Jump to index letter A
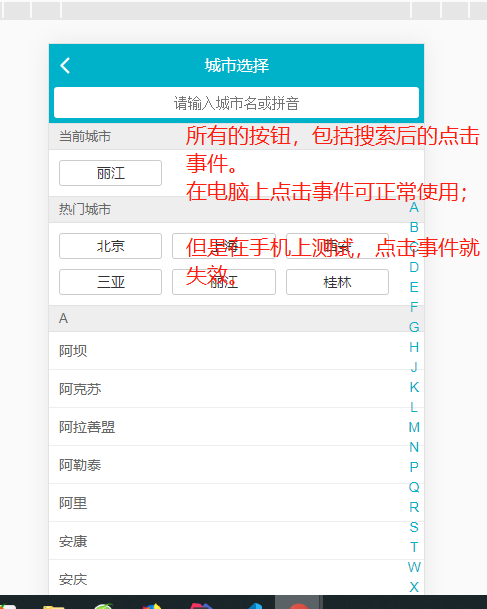Image resolution: width=487 pixels, height=609 pixels. tap(414, 207)
